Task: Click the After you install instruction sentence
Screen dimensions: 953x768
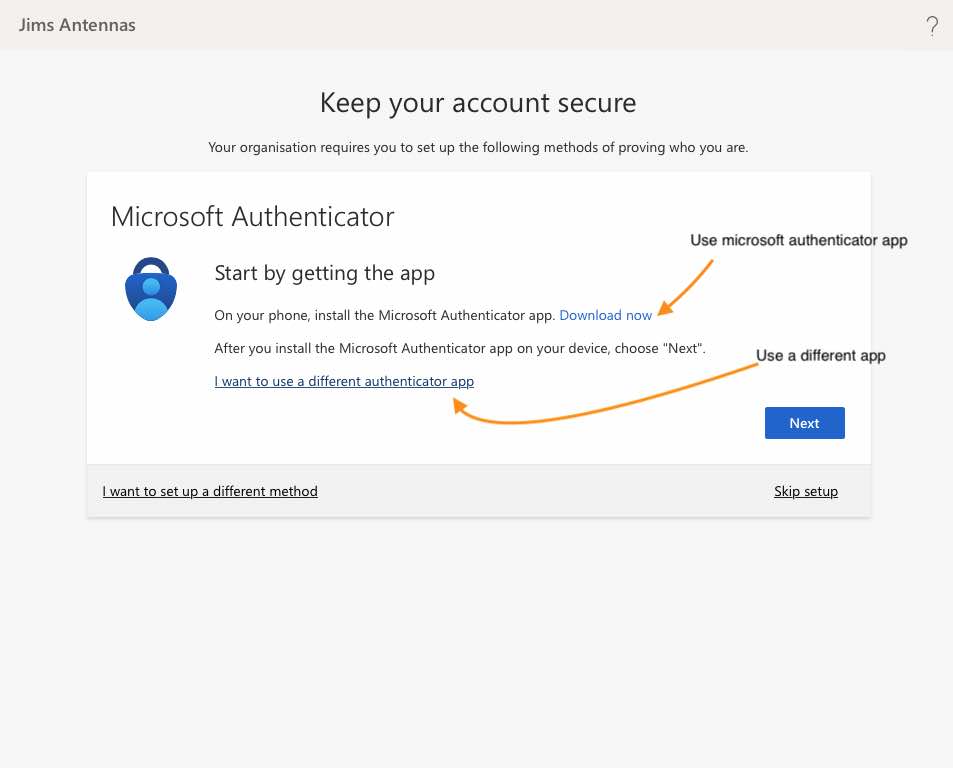Action: [x=459, y=348]
